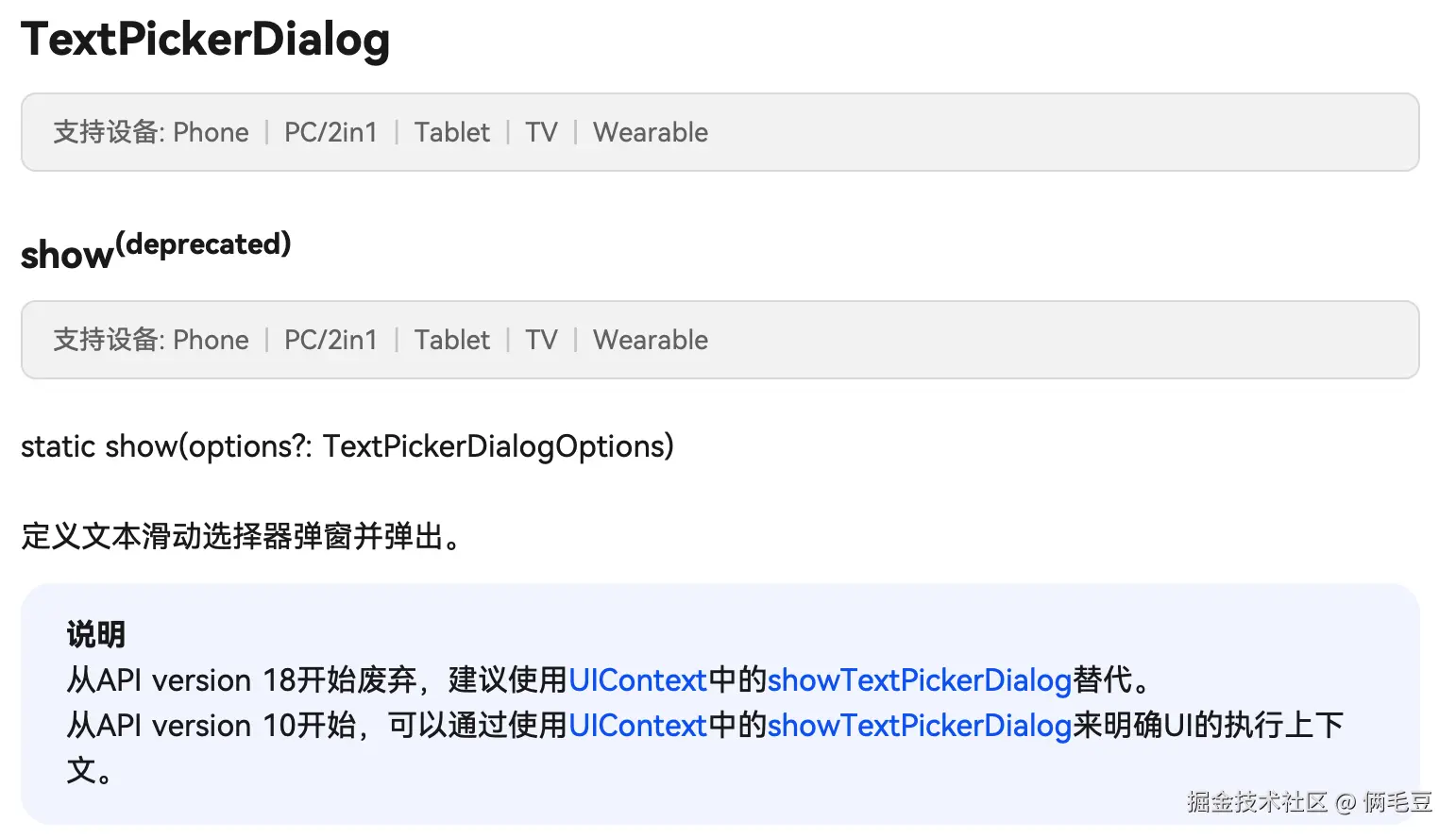Click TV in the device bar under show(deprecated)

(541, 340)
